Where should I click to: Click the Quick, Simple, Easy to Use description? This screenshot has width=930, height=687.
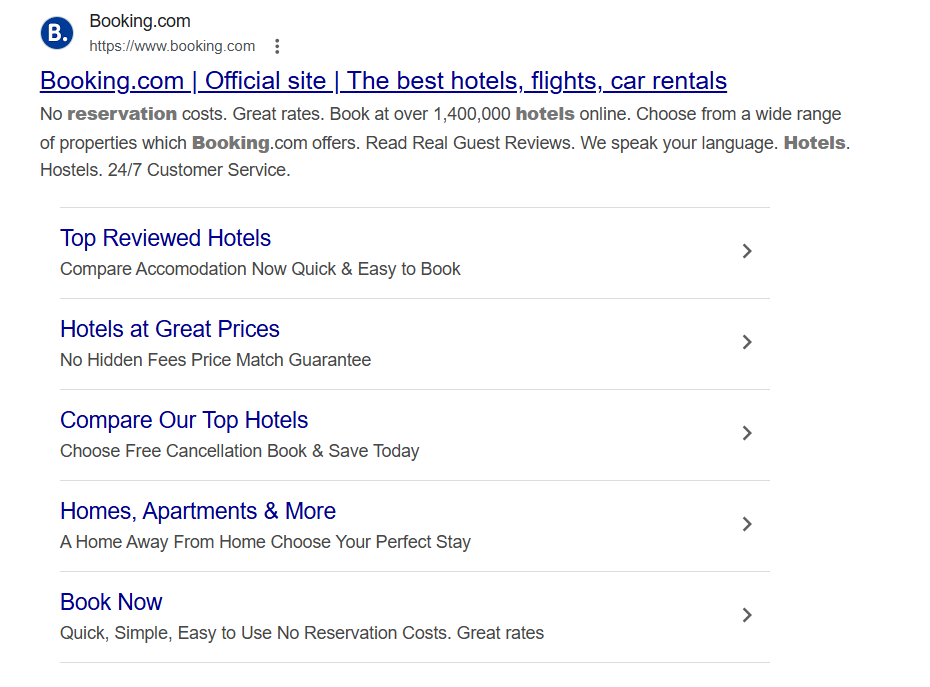pyautogui.click(x=302, y=633)
